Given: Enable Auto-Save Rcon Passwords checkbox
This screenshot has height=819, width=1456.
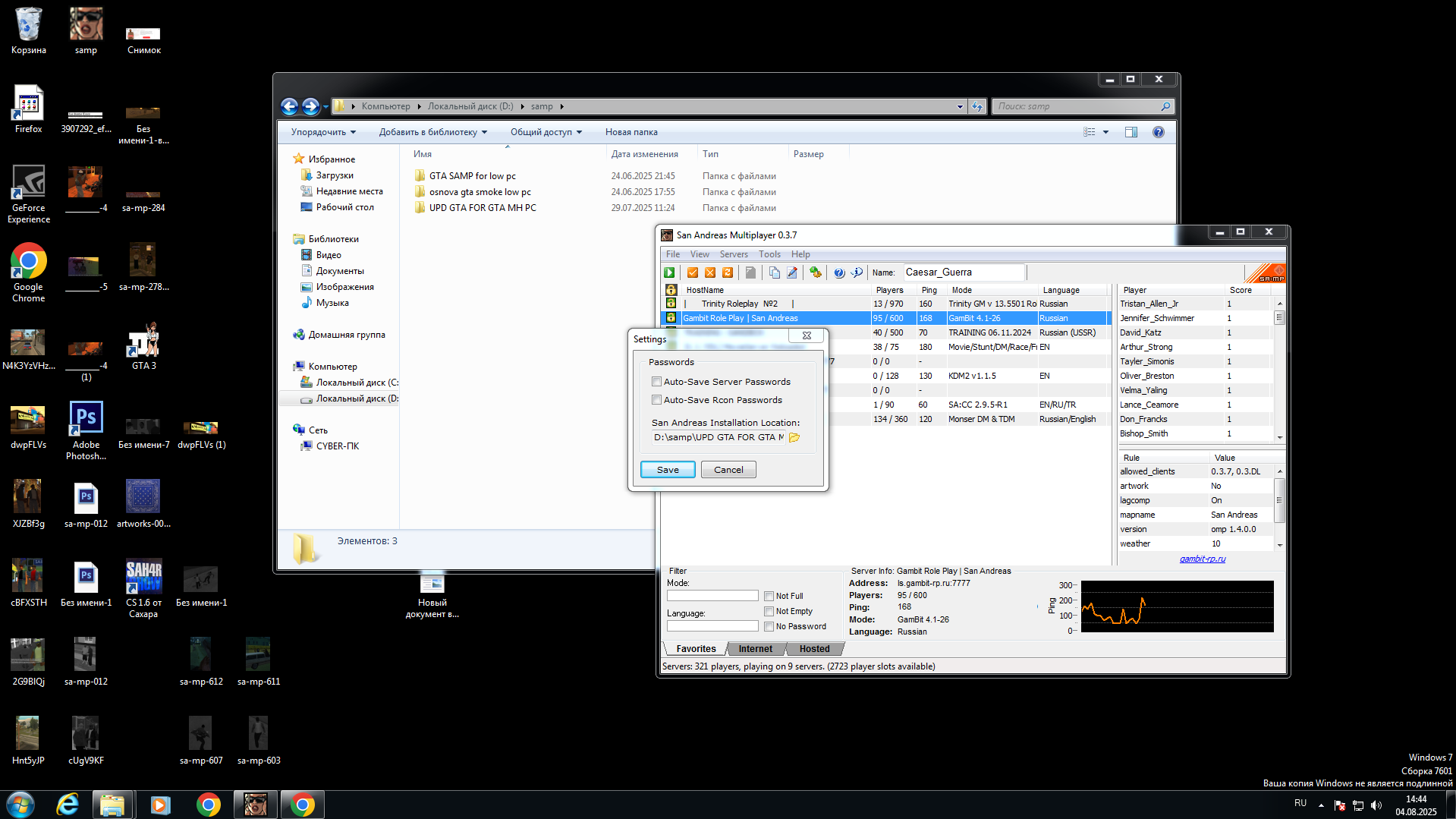Looking at the screenshot, I should coord(657,400).
